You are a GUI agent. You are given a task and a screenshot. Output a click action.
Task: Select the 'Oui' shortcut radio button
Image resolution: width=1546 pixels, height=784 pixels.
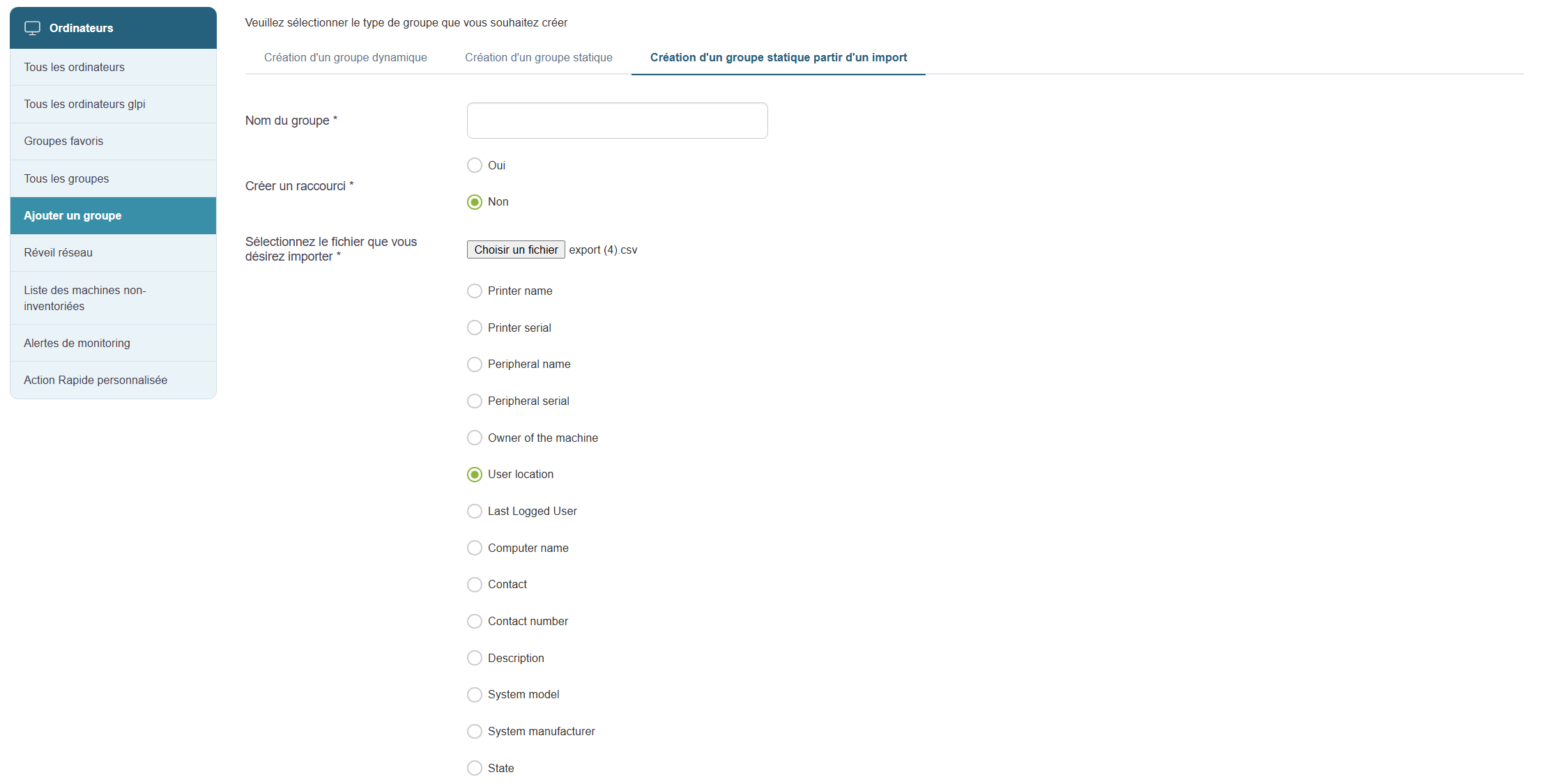[475, 165]
